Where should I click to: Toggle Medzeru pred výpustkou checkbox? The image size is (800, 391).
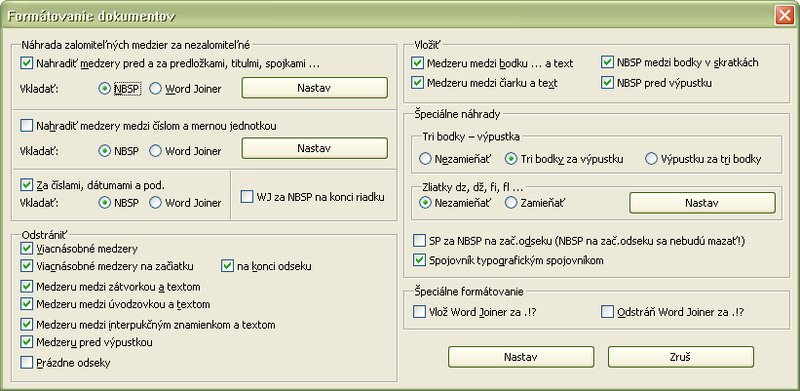(27, 341)
